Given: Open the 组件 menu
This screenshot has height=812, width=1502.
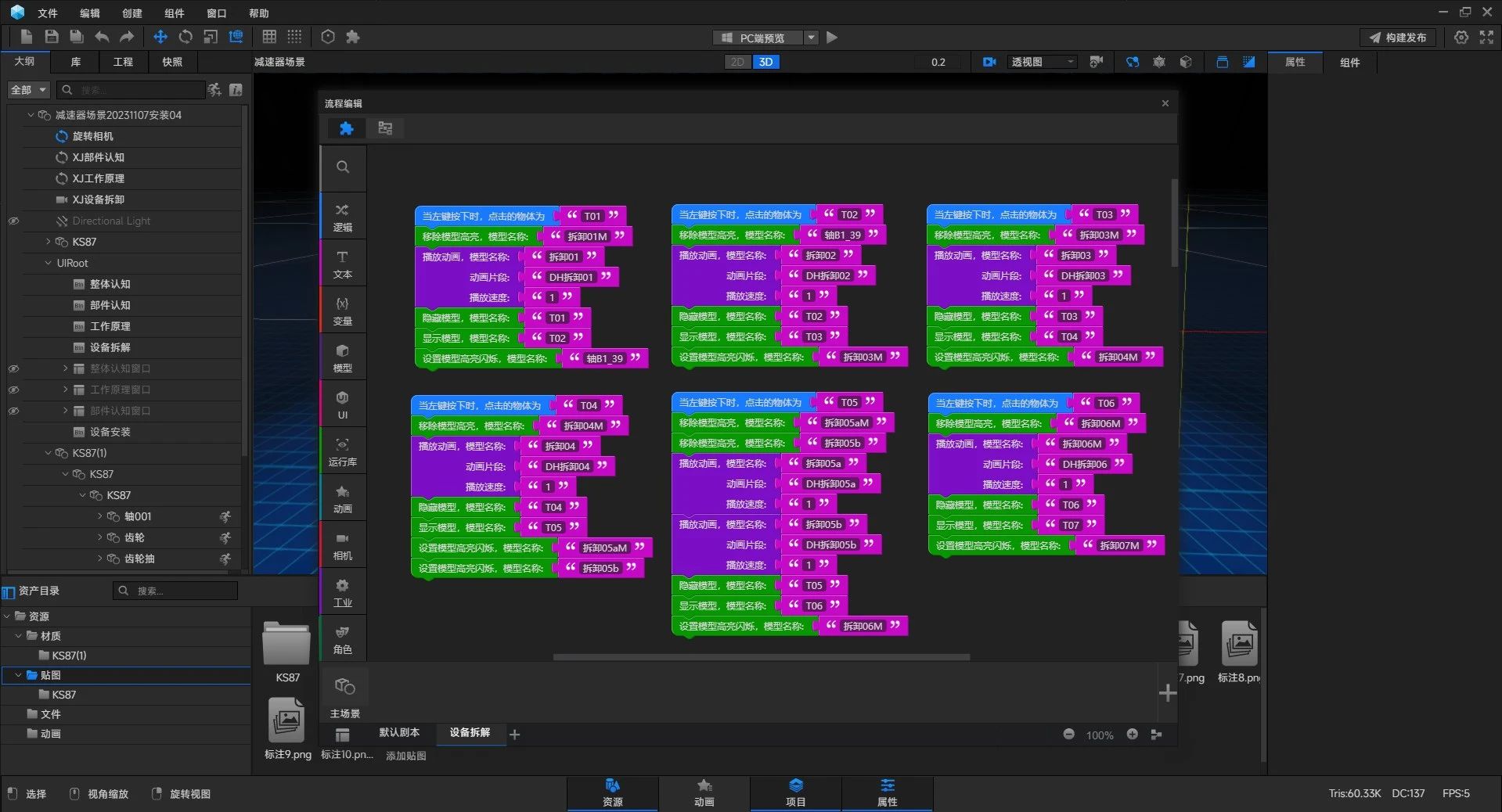Looking at the screenshot, I should (175, 13).
